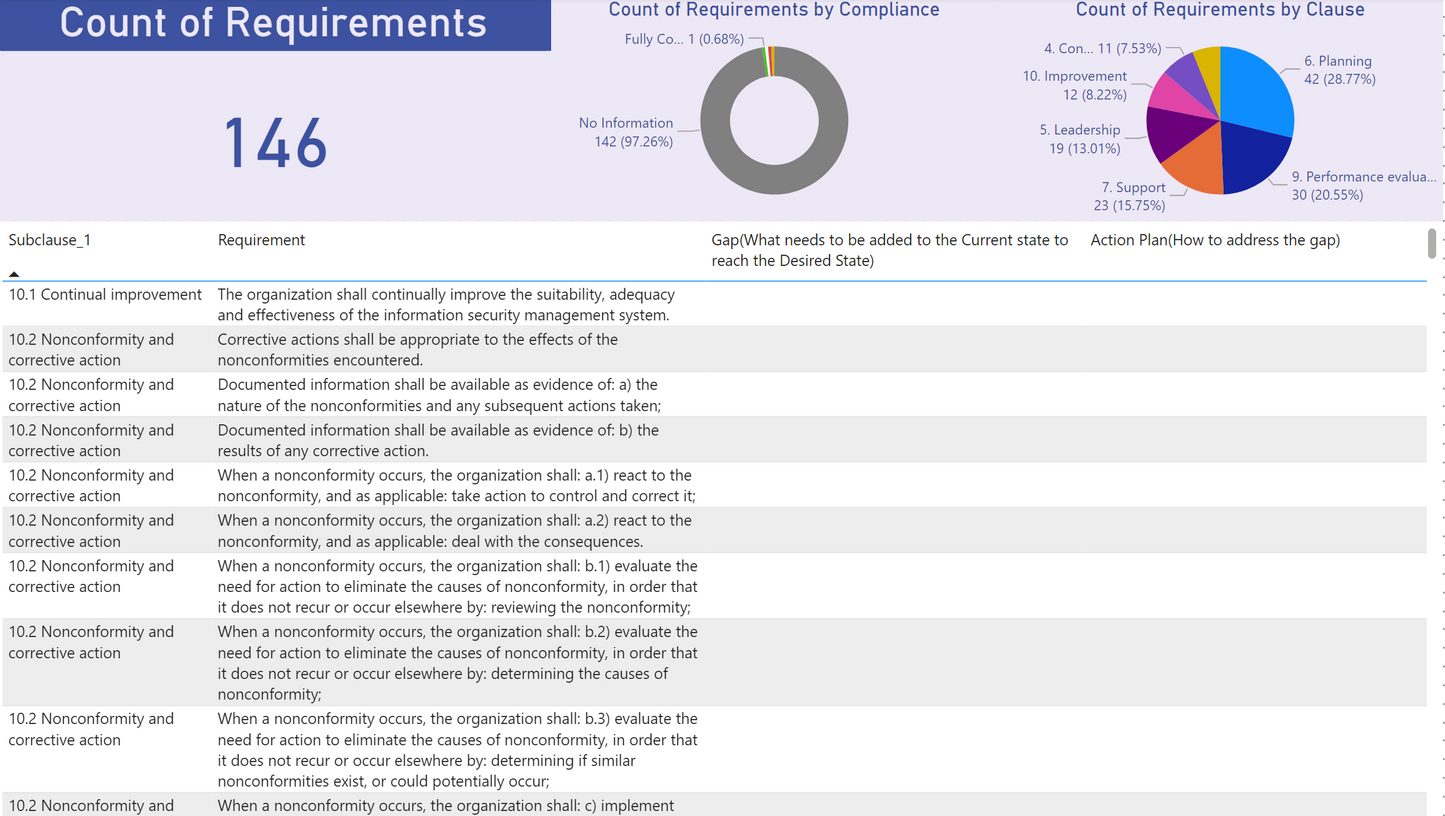Click the '6. Planning' pie chart label

click(1337, 61)
